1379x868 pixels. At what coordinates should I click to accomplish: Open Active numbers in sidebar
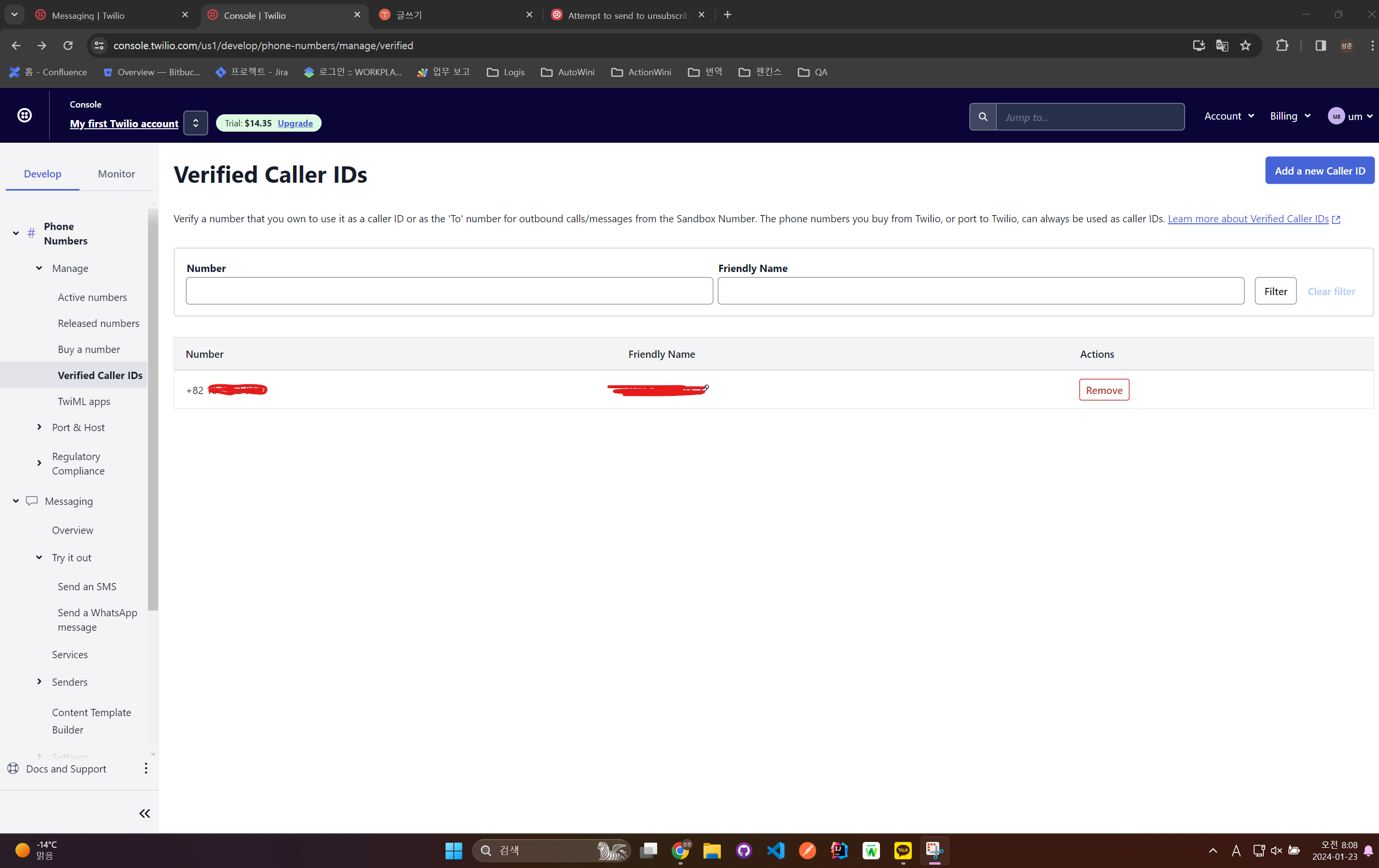(92, 297)
